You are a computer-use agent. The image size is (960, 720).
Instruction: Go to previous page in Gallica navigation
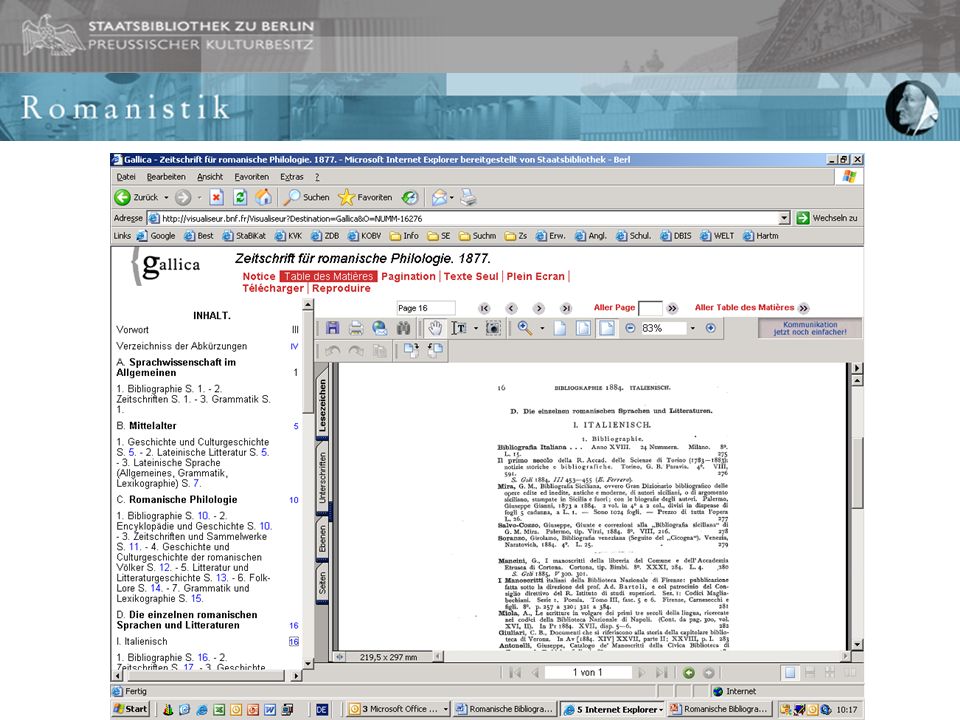point(512,308)
